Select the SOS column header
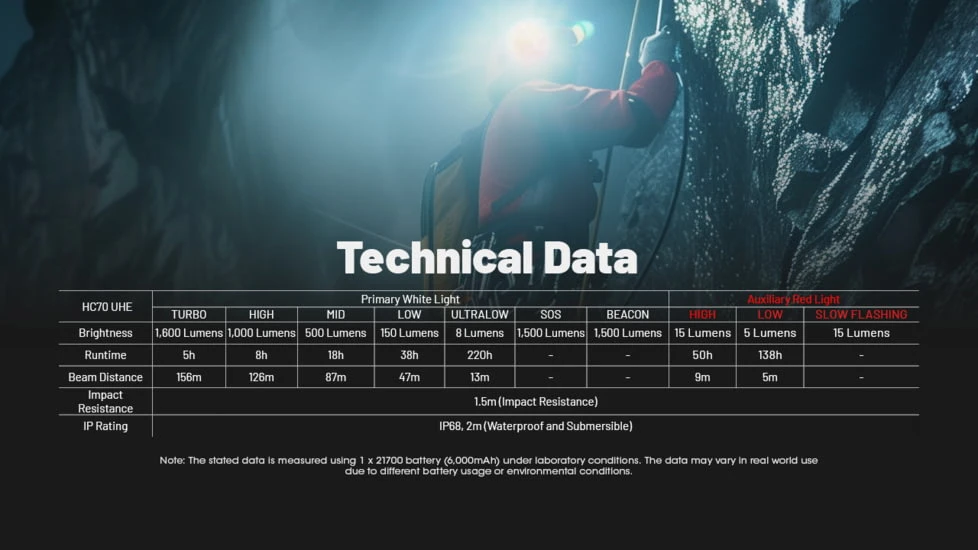This screenshot has height=550, width=978. tap(550, 315)
